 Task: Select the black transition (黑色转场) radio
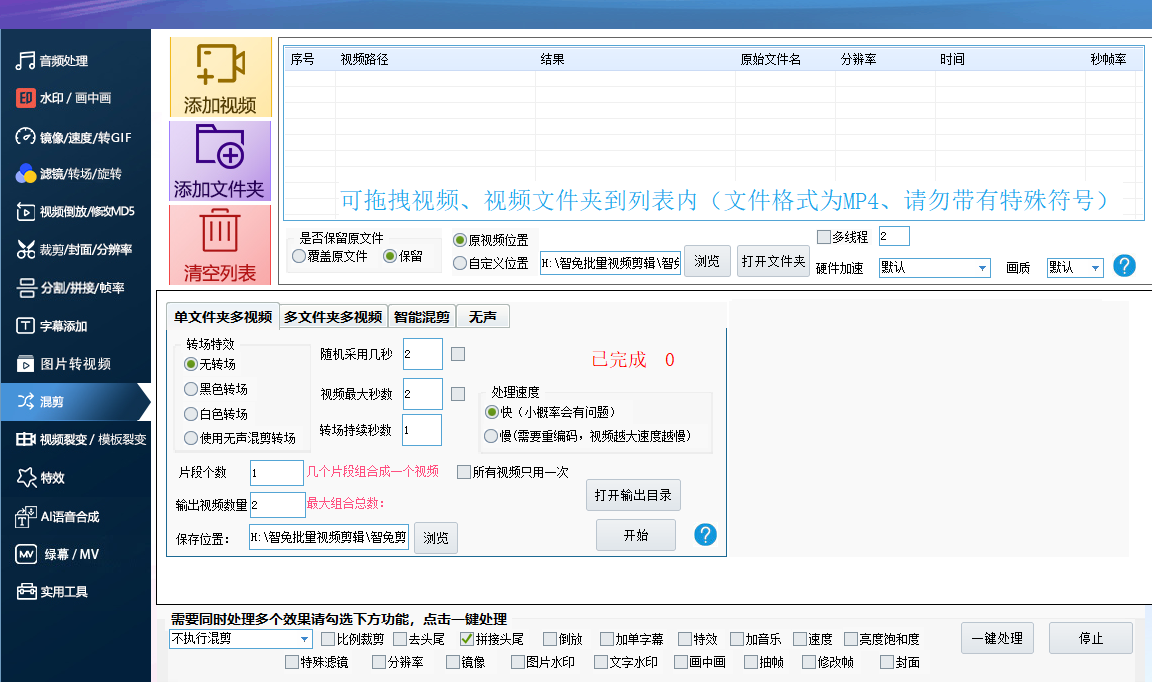click(x=191, y=389)
